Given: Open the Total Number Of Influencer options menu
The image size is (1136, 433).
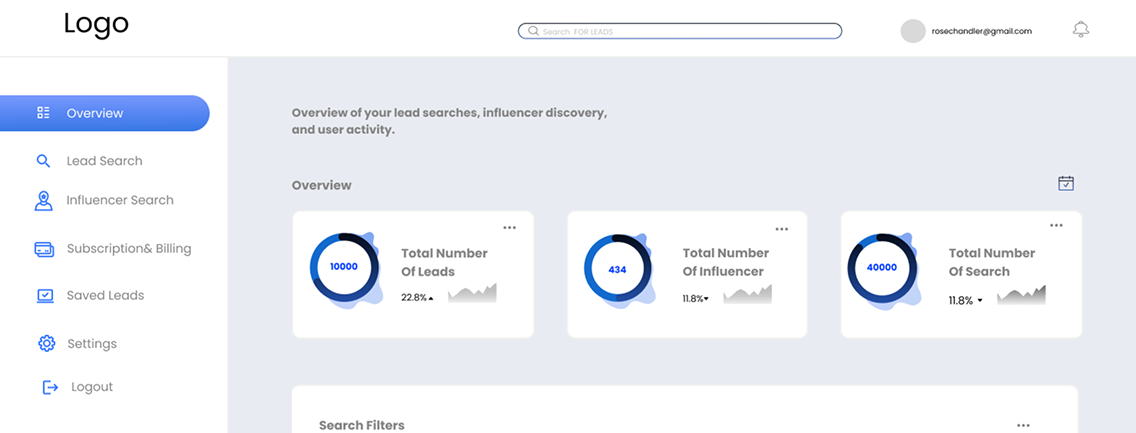Looking at the screenshot, I should pos(782,228).
